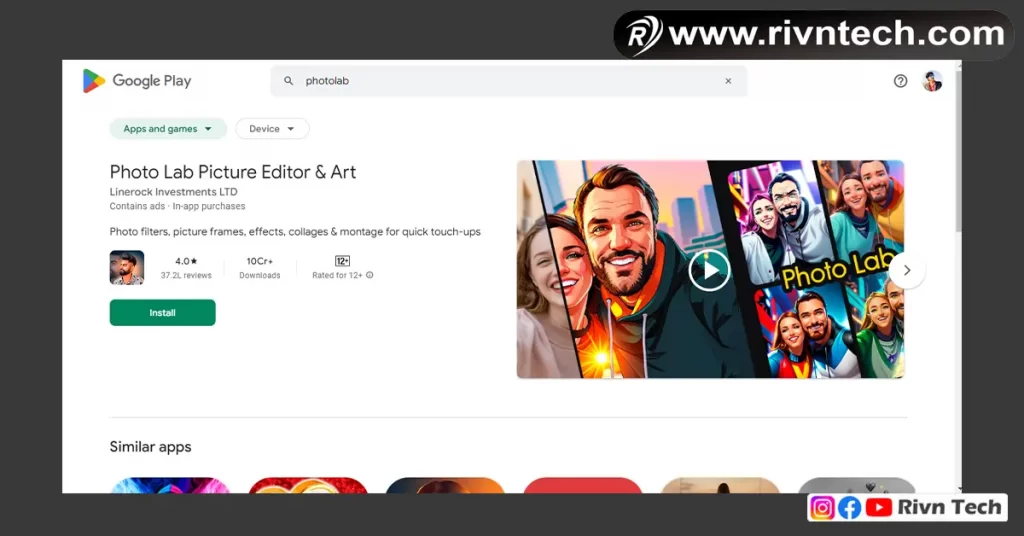This screenshot has width=1024, height=536.
Task: Play the Photo Lab trailer video
Action: click(709, 270)
